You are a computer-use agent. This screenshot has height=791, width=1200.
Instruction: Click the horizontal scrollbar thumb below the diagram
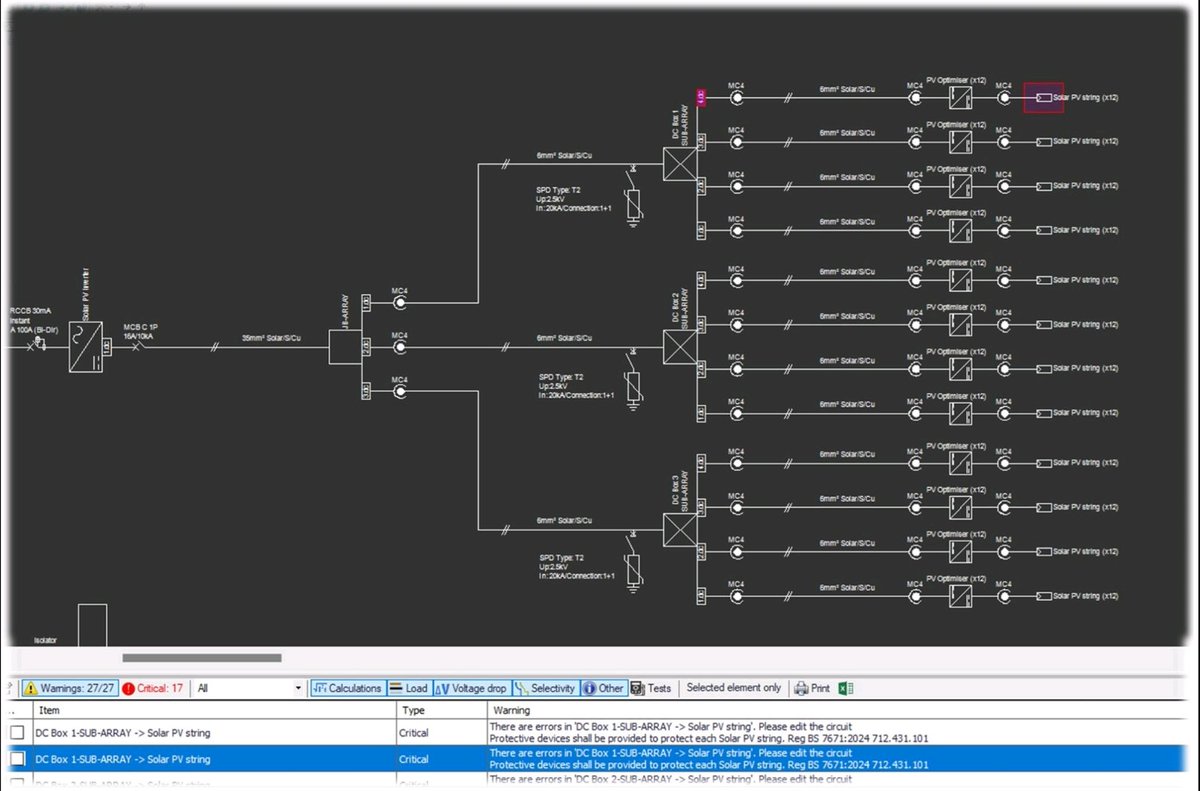201,657
